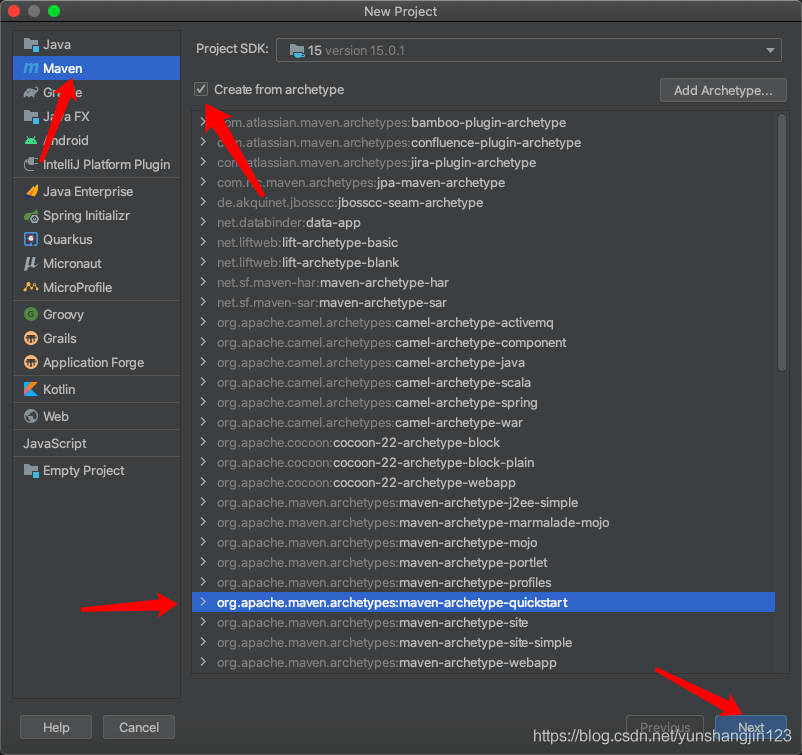Select maven-archetype-profiles archetype
The image size is (802, 755).
pos(483,582)
